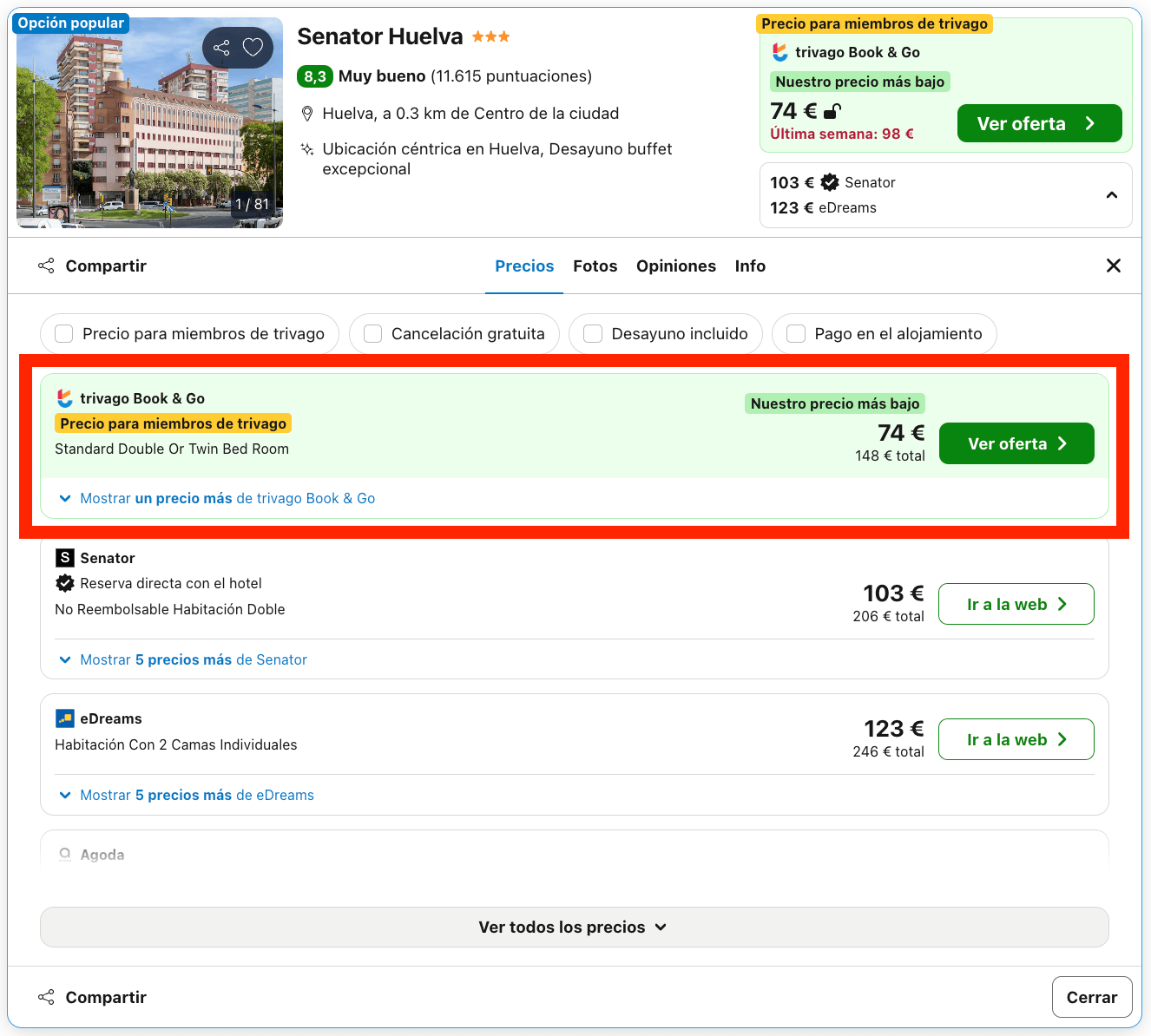1151x1036 pixels.
Task: Expand Ver todos los precios
Action: (x=574, y=927)
